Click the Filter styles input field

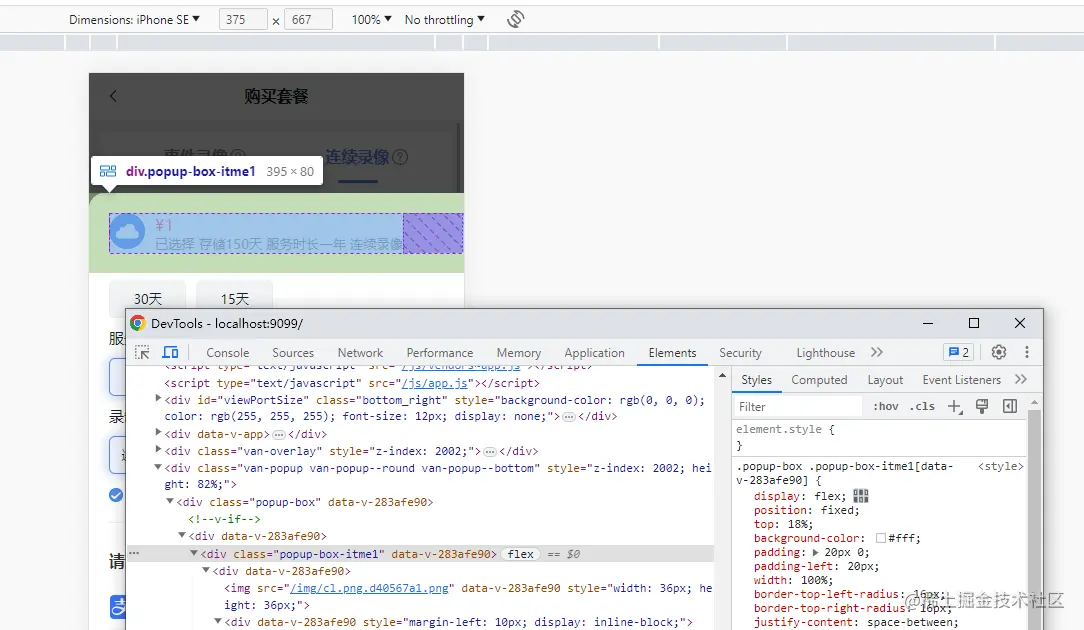click(x=797, y=407)
